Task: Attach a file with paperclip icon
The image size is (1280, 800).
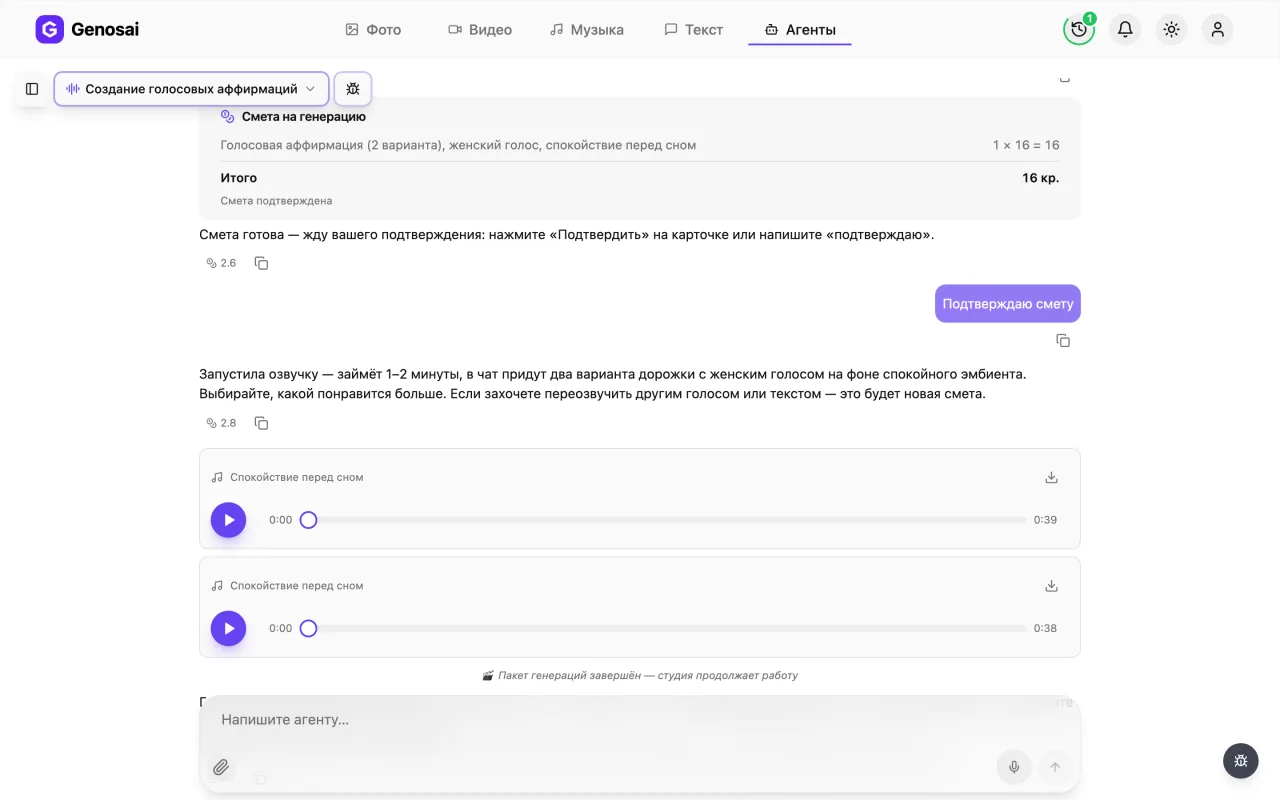Action: [x=221, y=767]
